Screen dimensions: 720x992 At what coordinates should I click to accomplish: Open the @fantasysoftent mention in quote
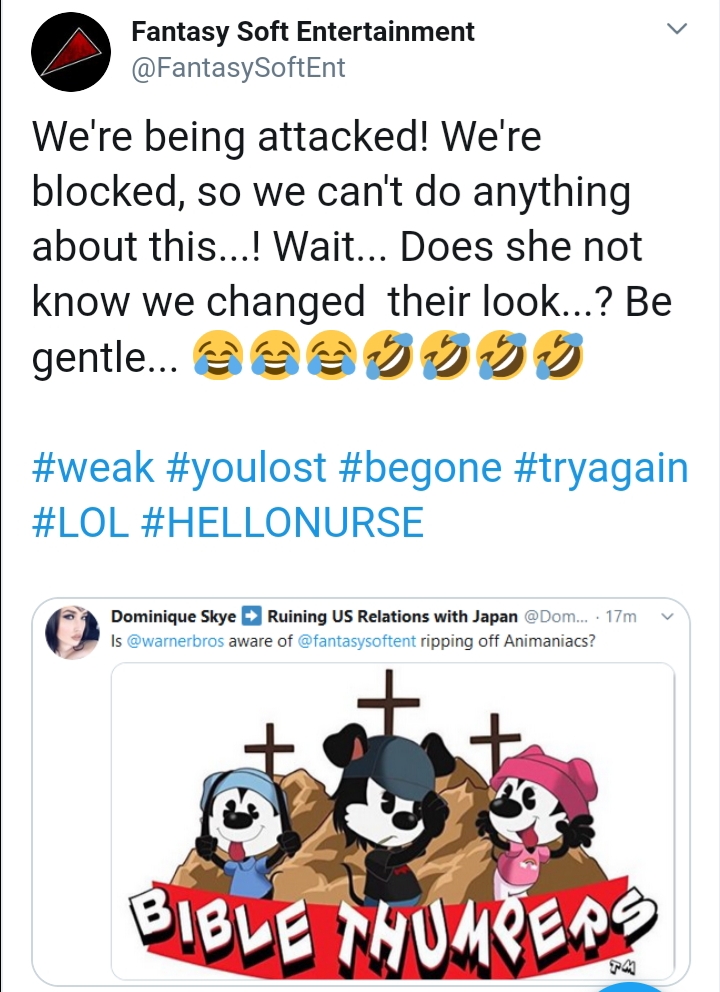356,641
